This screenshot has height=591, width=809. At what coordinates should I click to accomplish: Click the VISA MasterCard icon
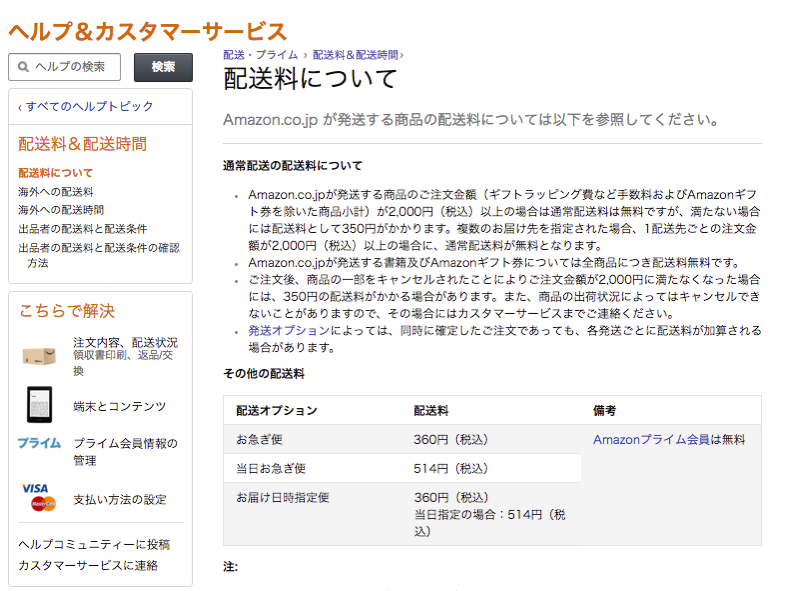(x=39, y=497)
